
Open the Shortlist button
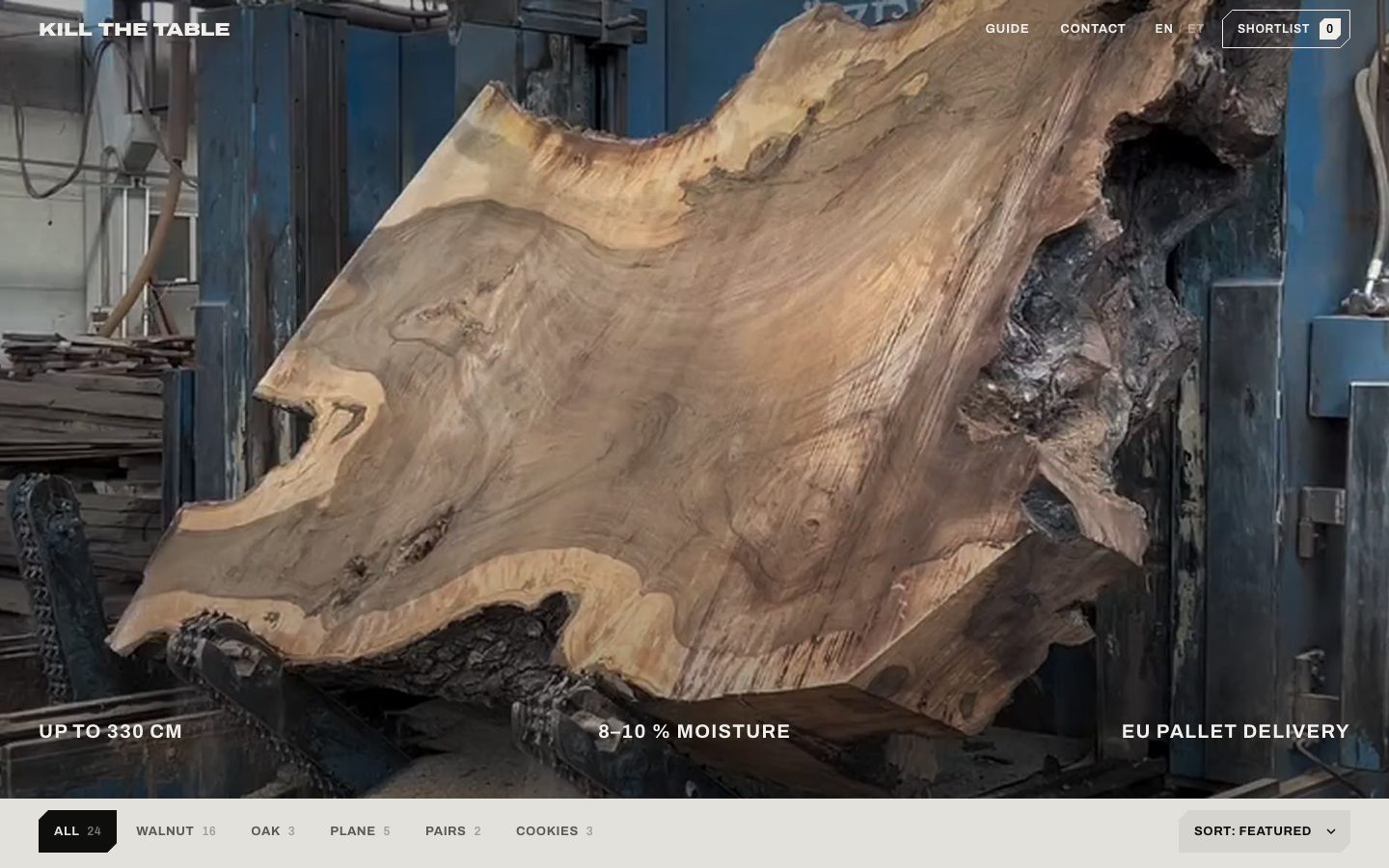click(x=1286, y=29)
